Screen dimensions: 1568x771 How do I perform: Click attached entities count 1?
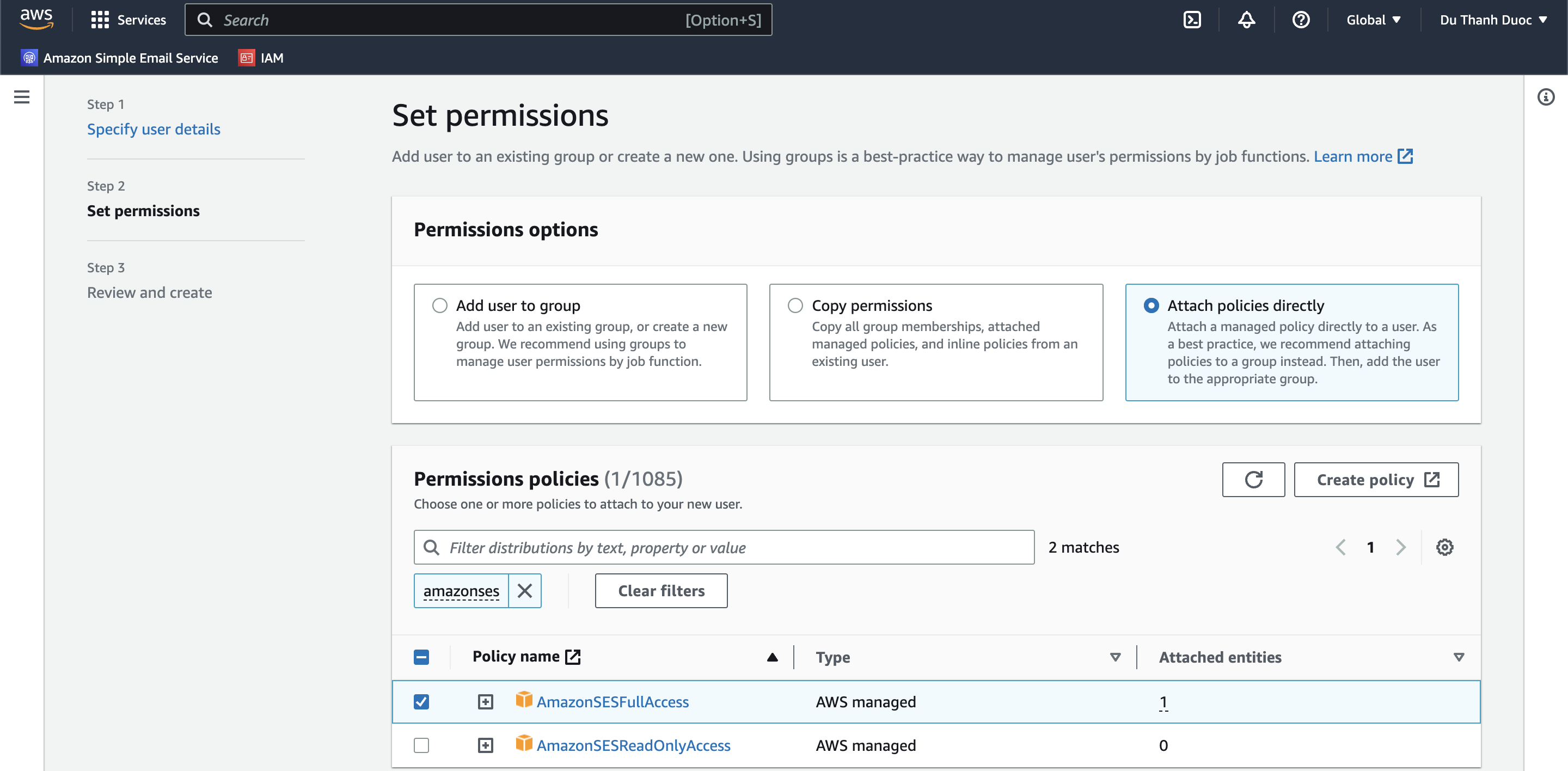[x=1163, y=702]
